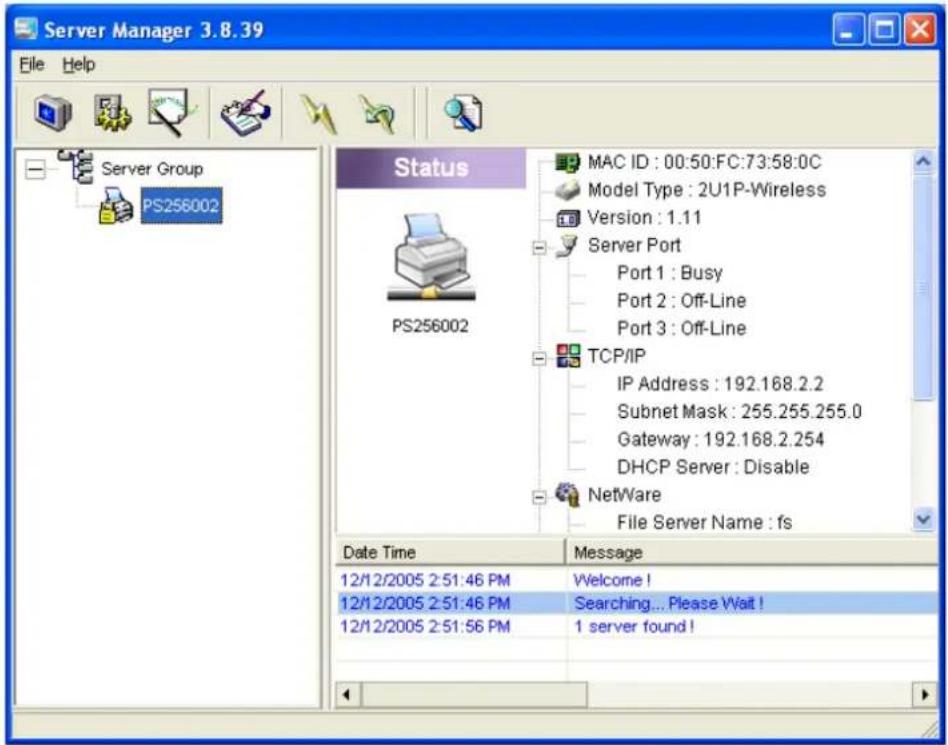Open the notepad with pen toolbar icon
Image resolution: width=948 pixels, height=745 pixels.
click(245, 112)
